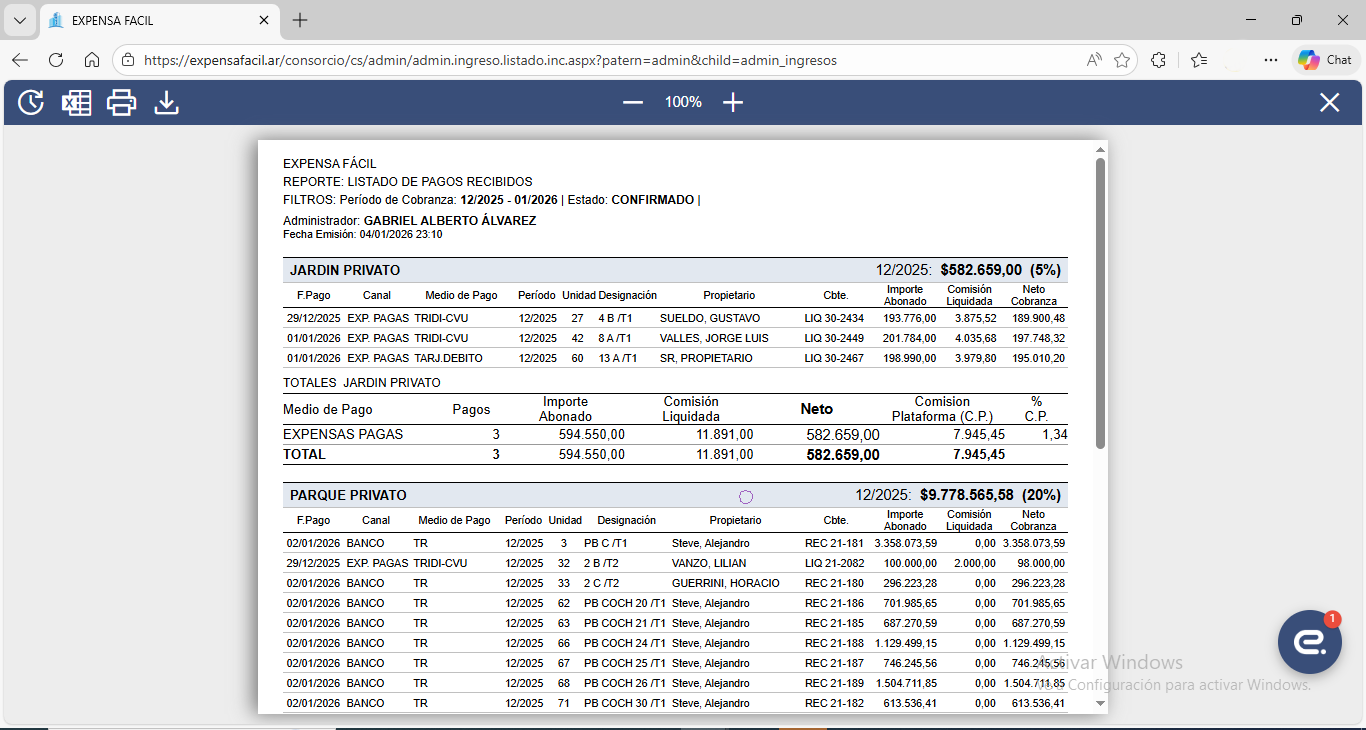Download the report file

[166, 102]
